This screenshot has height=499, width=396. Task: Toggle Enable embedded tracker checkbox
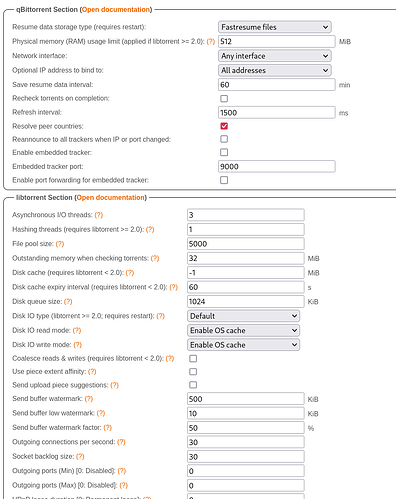click(224, 152)
